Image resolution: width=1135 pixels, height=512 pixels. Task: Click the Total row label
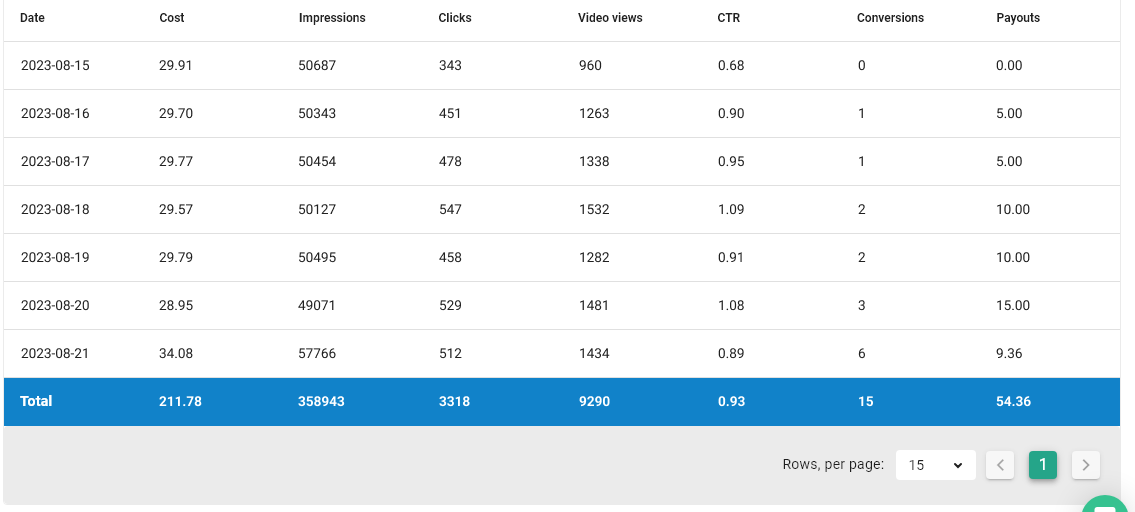click(36, 402)
